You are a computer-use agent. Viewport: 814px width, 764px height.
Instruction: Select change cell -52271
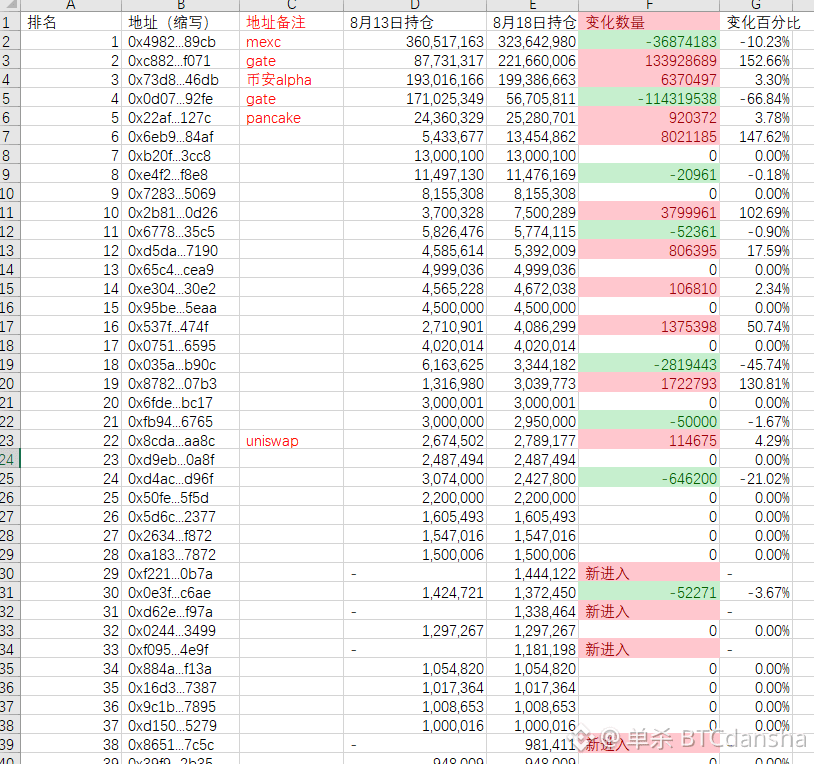pyautogui.click(x=649, y=593)
